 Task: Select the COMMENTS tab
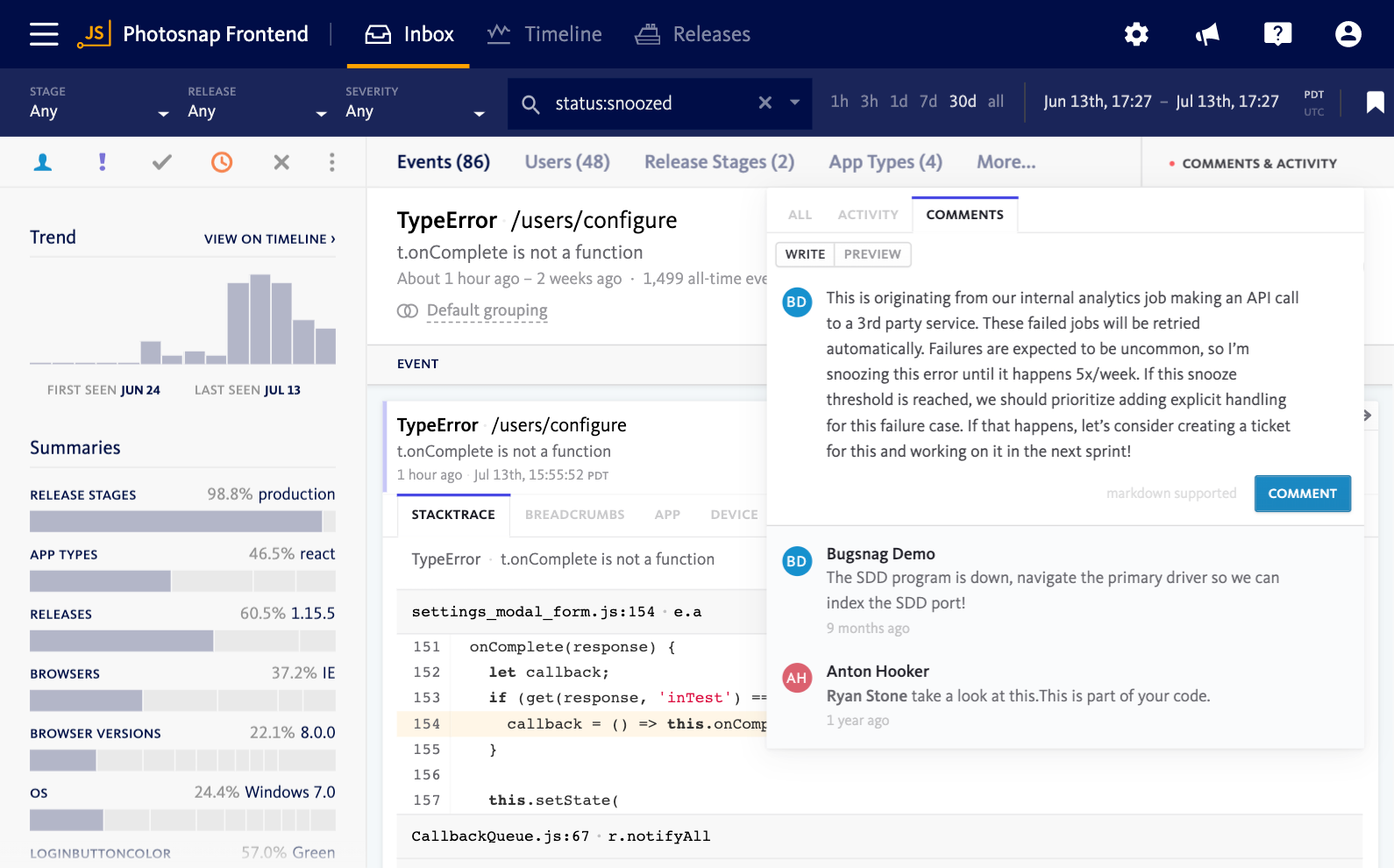tap(964, 215)
